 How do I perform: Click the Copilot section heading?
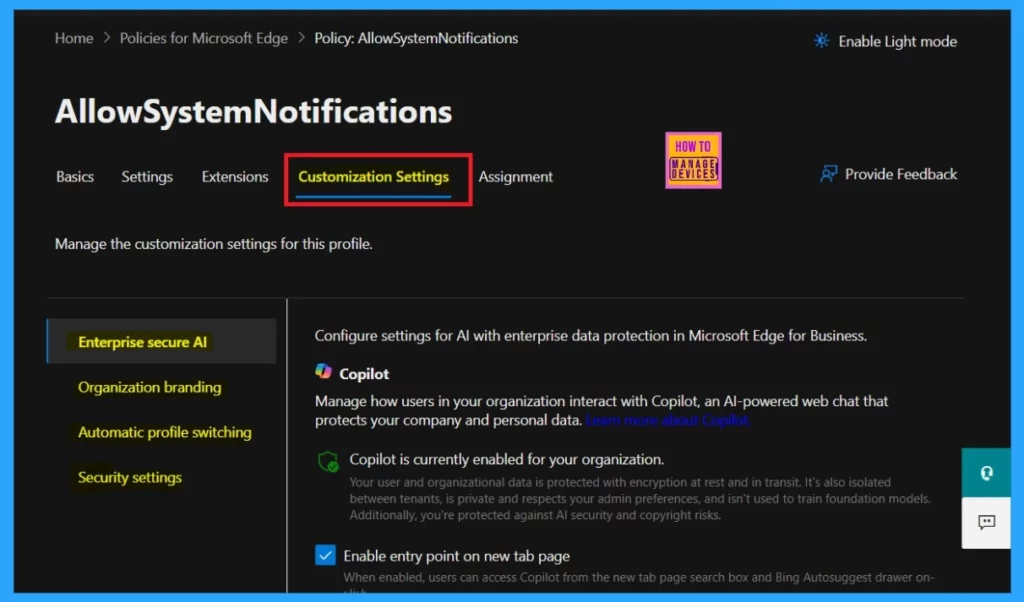[x=364, y=373]
